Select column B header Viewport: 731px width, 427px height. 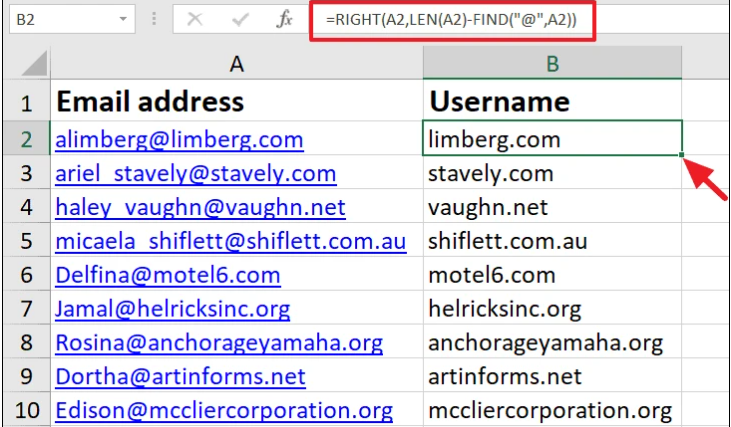click(552, 63)
